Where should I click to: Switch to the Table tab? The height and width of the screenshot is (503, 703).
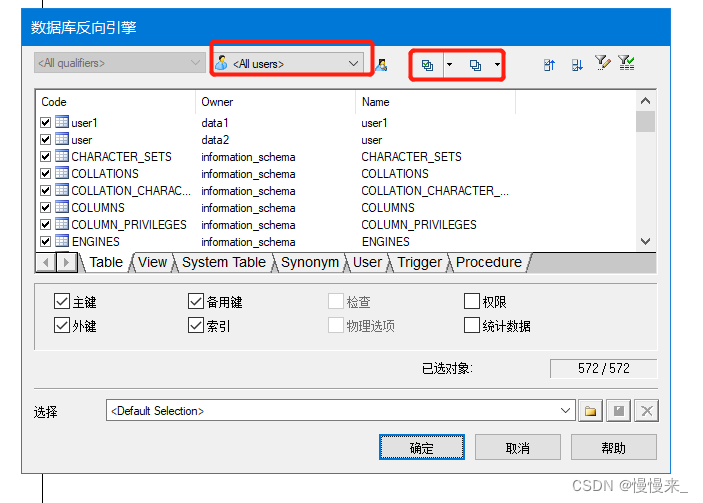[106, 262]
